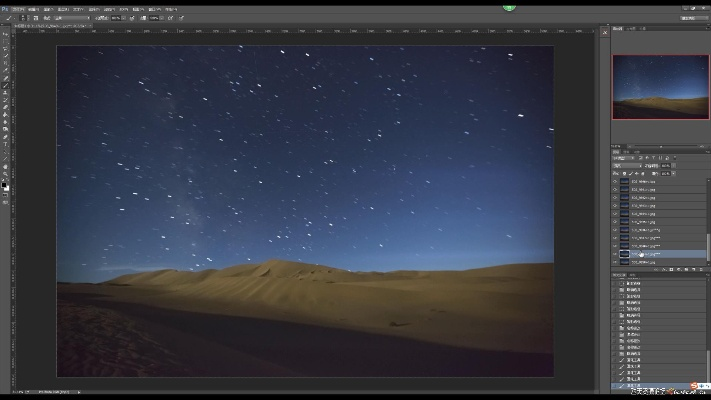The height and width of the screenshot is (400, 711).
Task: Click the Navigator preview thumbnail
Action: [x=652, y=87]
